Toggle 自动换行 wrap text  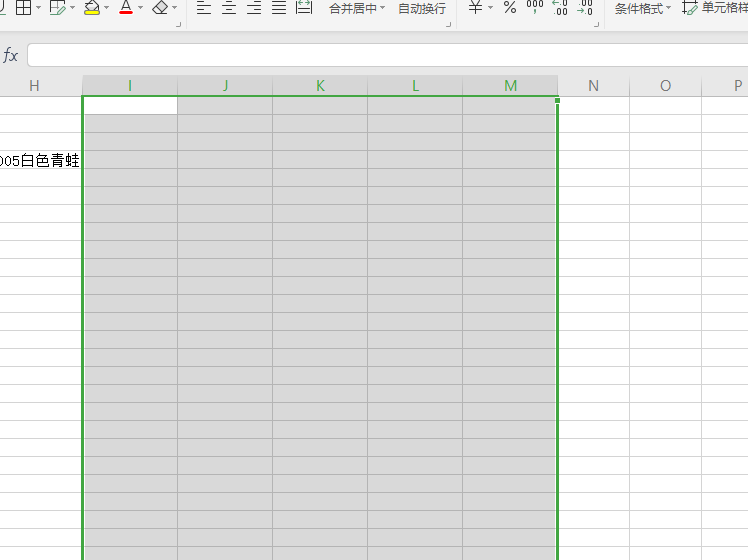422,9
